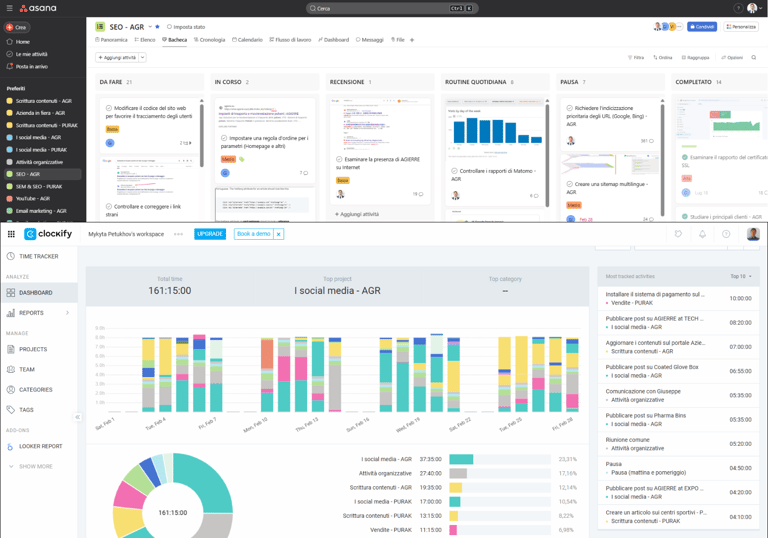Expand the REPORTS submenu chevron
768x538 pixels.
[x=67, y=313]
